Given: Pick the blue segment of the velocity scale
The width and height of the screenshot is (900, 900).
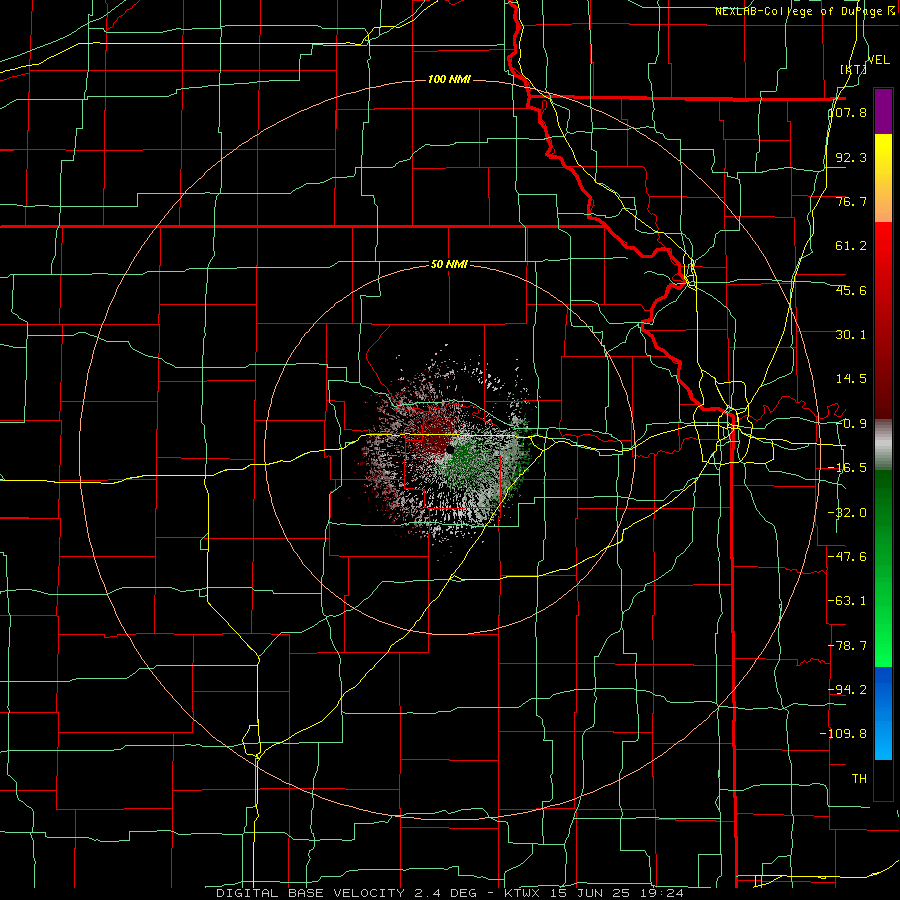Looking at the screenshot, I should click(883, 713).
